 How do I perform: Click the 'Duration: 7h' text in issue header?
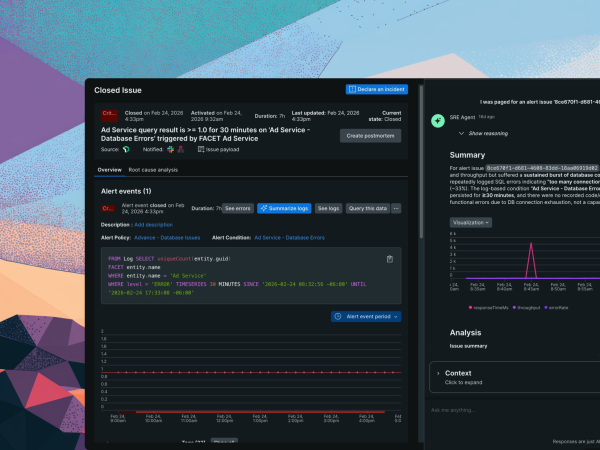click(270, 116)
